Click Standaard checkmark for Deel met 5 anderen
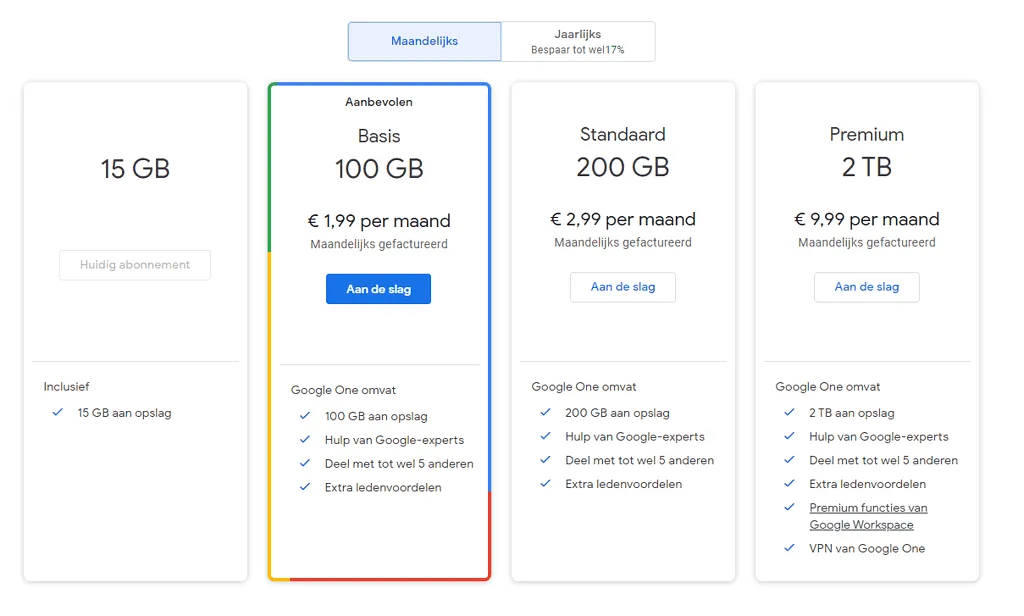Image resolution: width=1024 pixels, height=616 pixels. click(545, 461)
